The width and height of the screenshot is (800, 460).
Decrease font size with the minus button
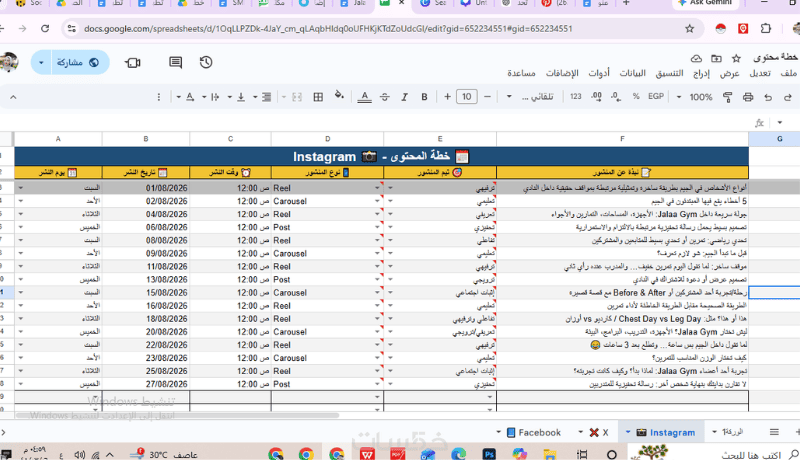(x=487, y=96)
